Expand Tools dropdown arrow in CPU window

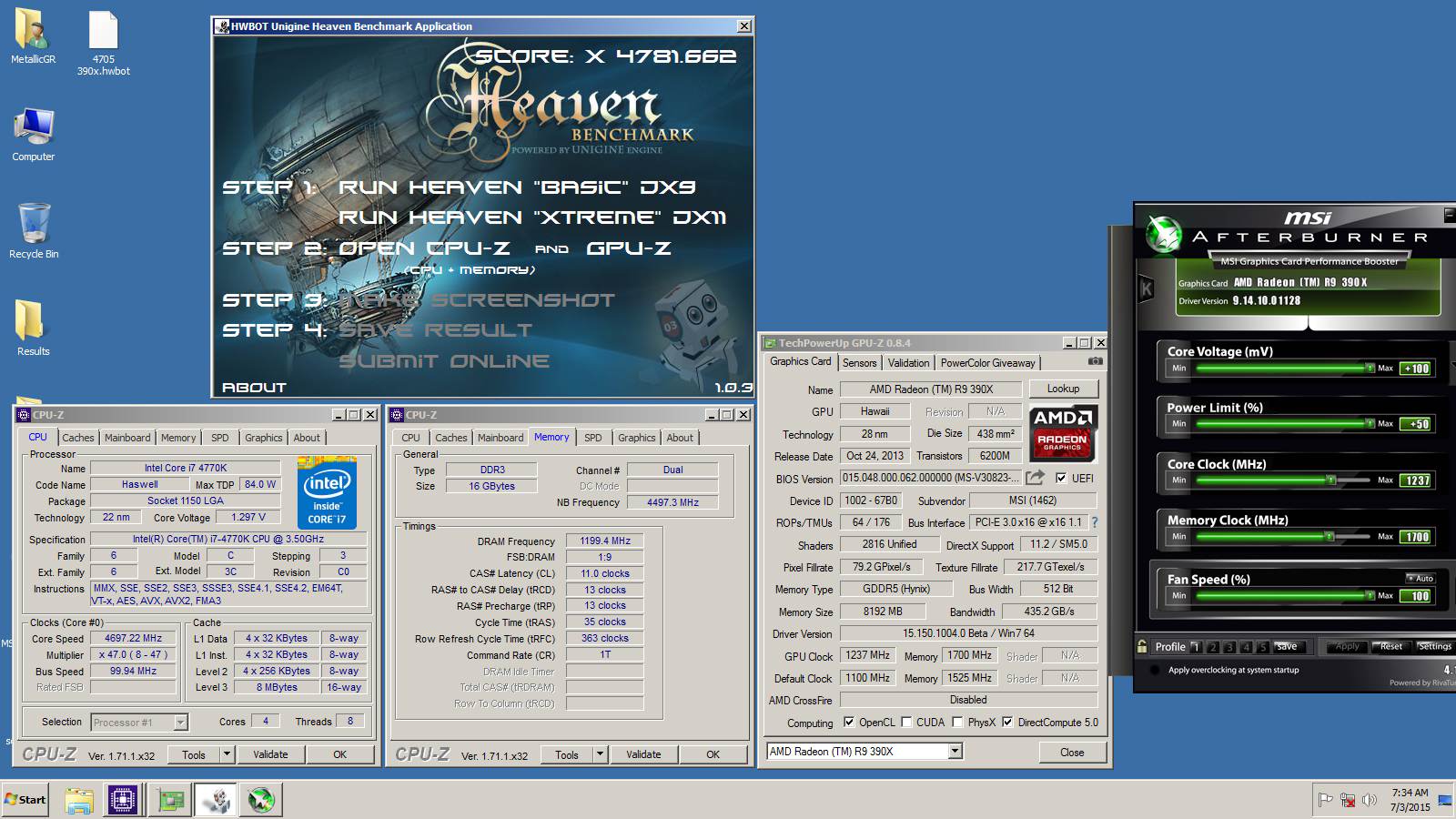[227, 754]
